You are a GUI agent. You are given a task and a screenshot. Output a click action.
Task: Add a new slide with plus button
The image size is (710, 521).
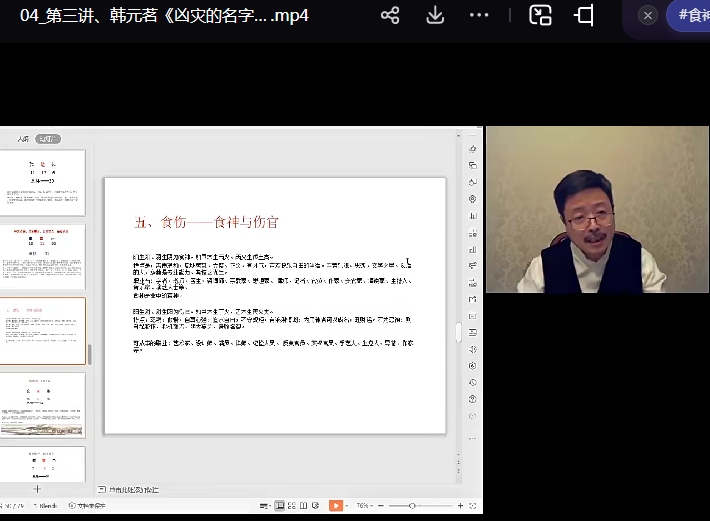[x=37, y=489]
